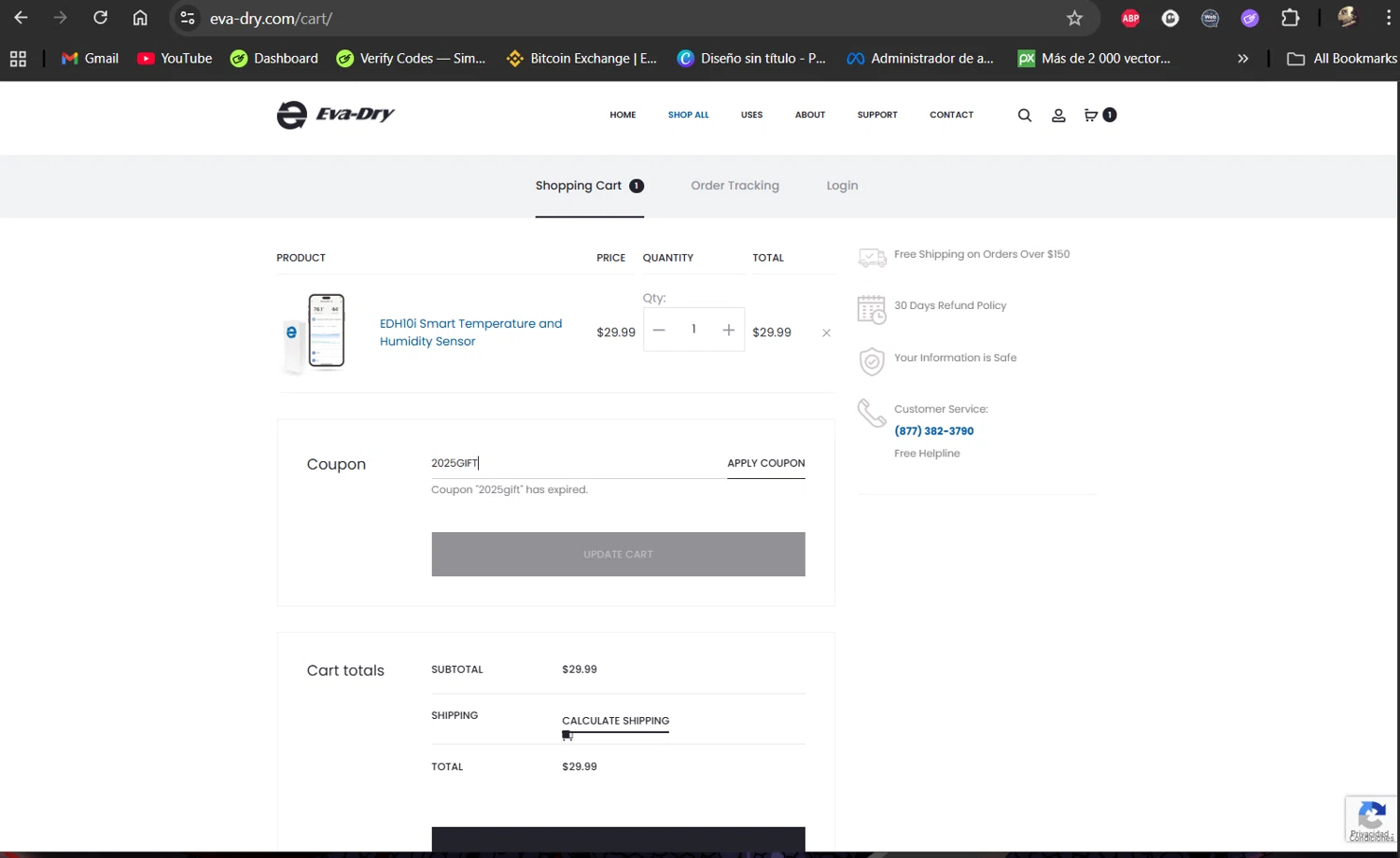Click the UPDATE CART button

618,555
